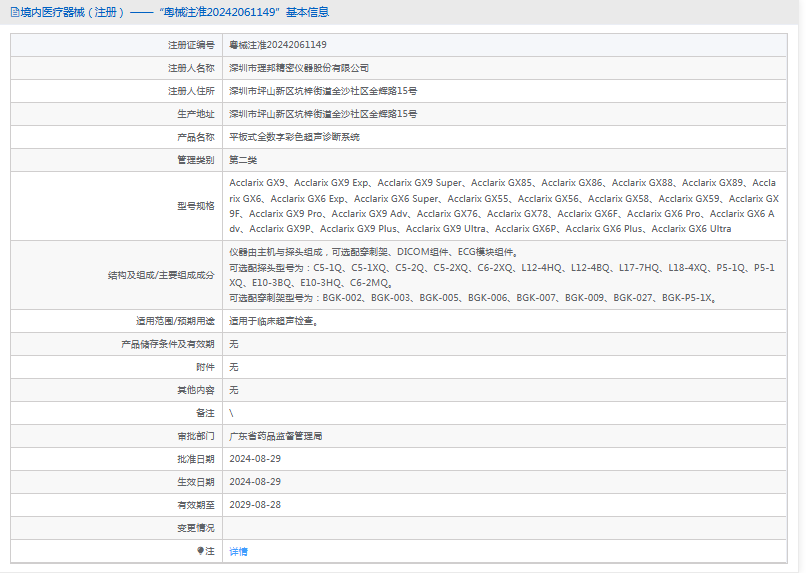Screen dimensions: 806x573
Task: Select approving authority 广东省药品监督管理局
Action: tap(276, 436)
